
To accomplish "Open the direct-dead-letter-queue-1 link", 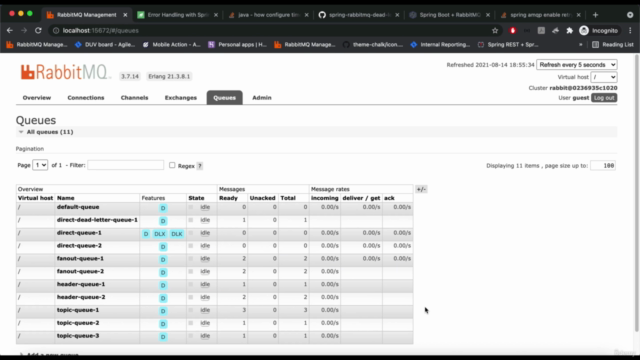I will coord(97,220).
